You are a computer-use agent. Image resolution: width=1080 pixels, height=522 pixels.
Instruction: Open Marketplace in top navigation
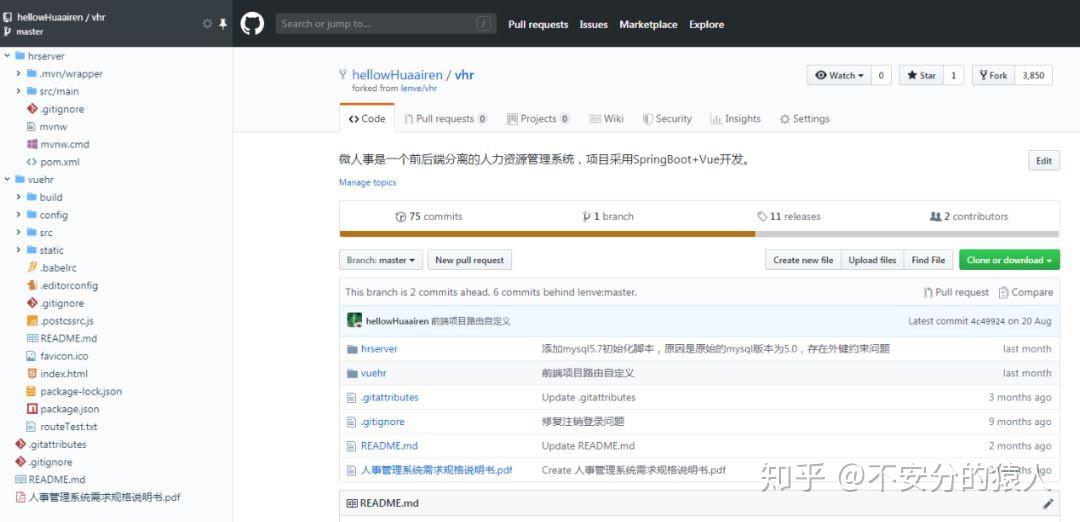pyautogui.click(x=648, y=24)
